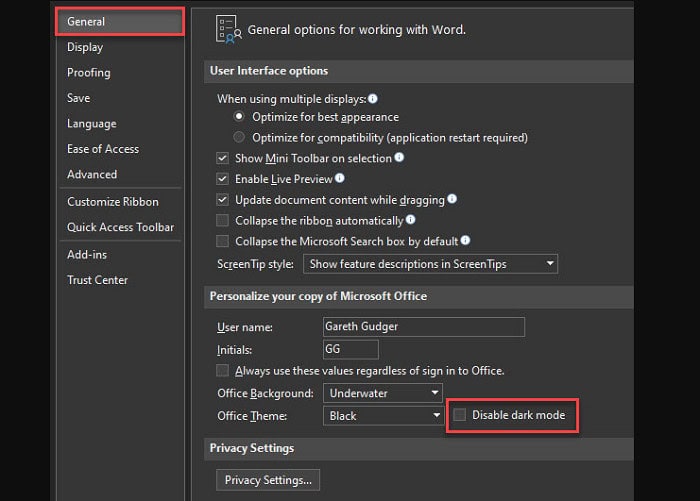Click info icon next to multiple displays label
This screenshot has width=700, height=501.
click(x=373, y=99)
